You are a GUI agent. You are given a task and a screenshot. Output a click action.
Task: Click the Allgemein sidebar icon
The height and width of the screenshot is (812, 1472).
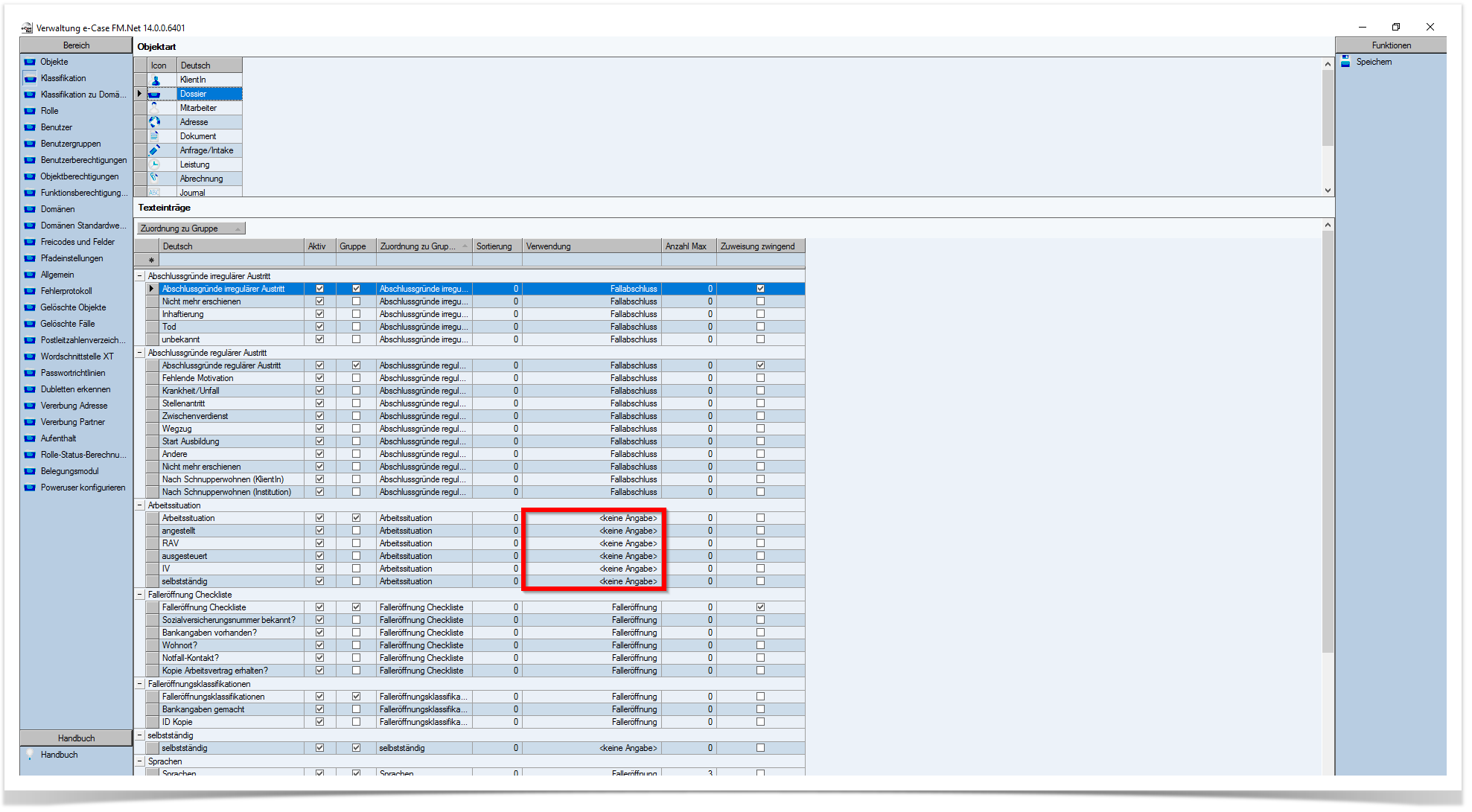coord(30,275)
